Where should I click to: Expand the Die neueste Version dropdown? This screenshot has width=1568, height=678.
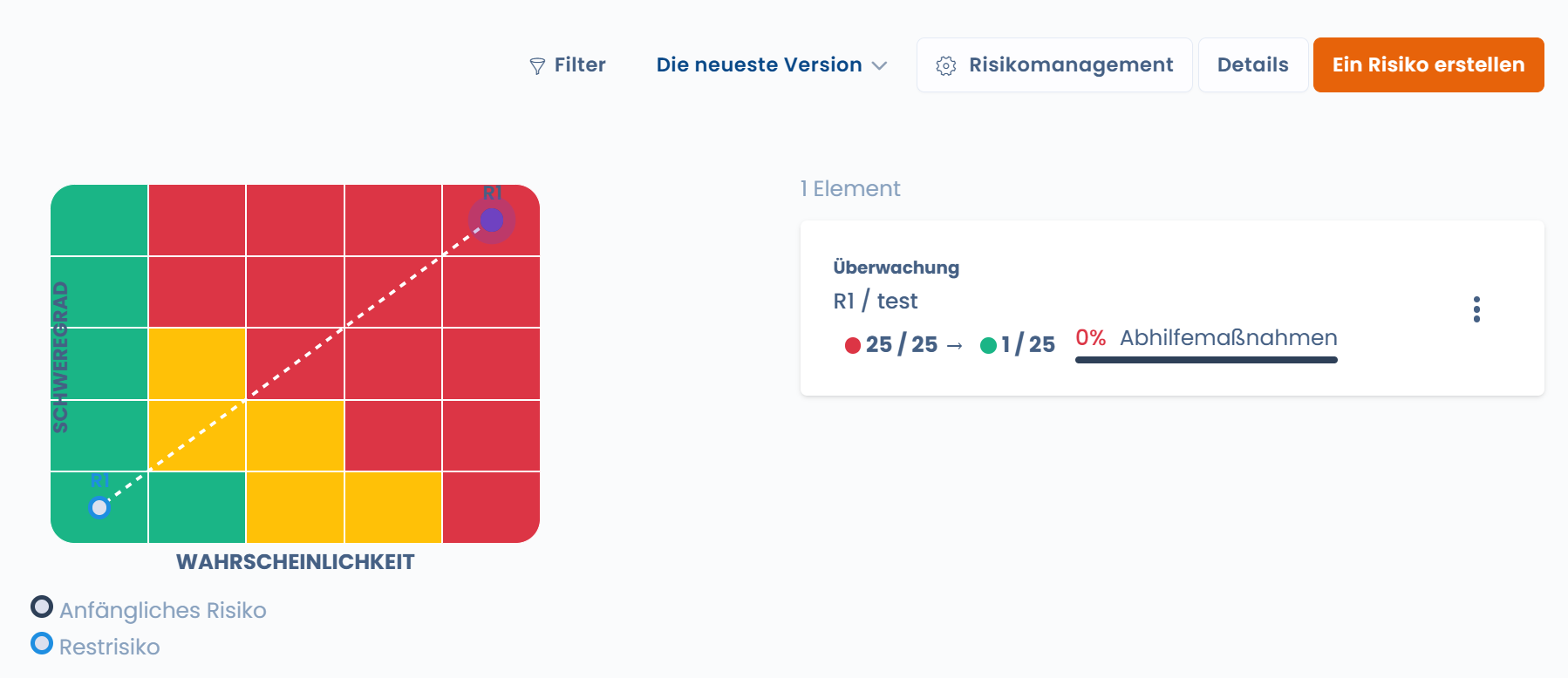pos(772,65)
